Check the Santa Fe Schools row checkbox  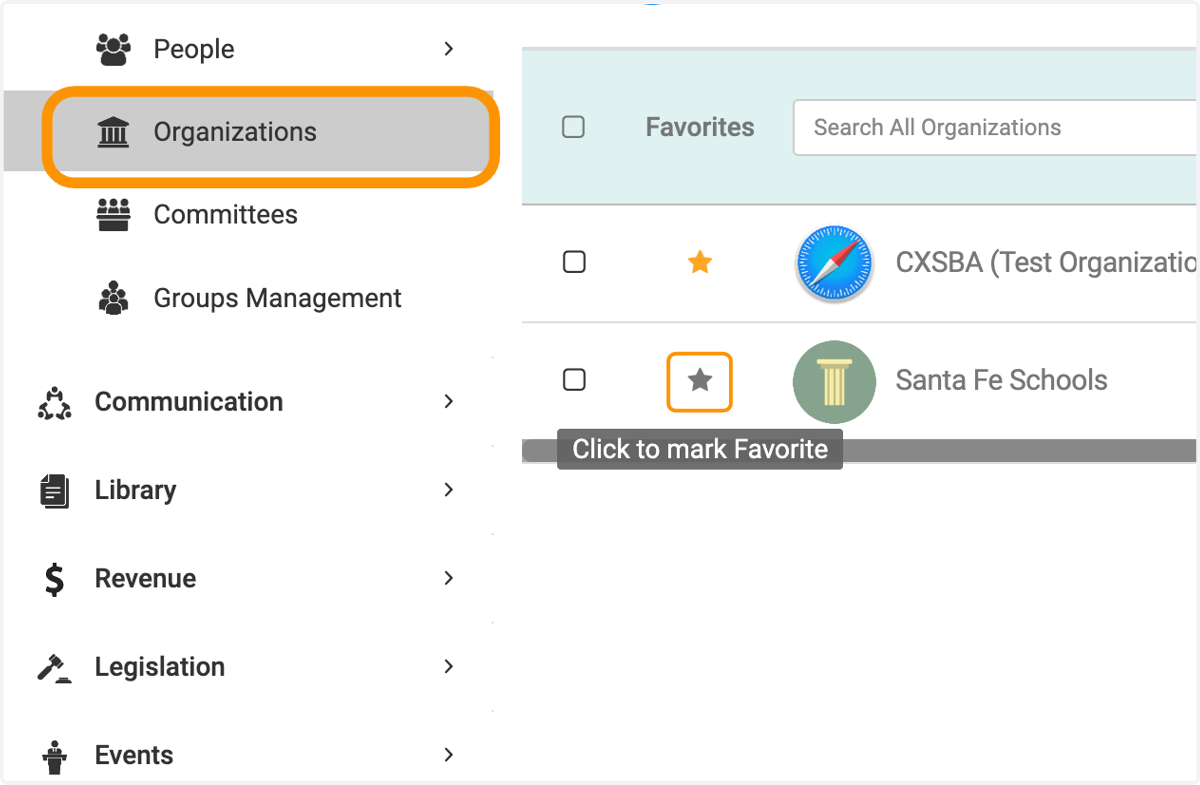(574, 380)
